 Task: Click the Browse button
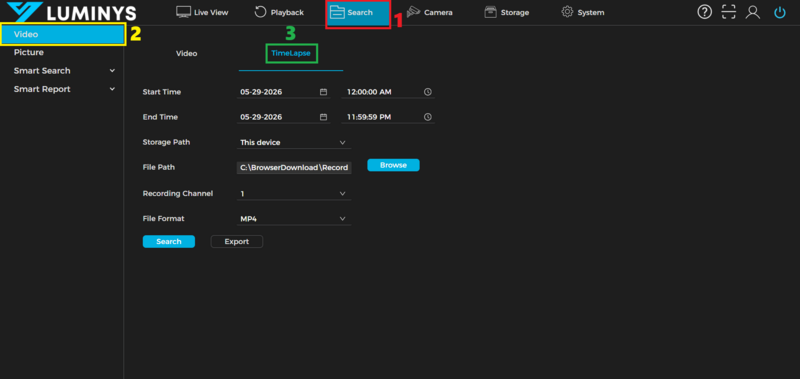393,165
